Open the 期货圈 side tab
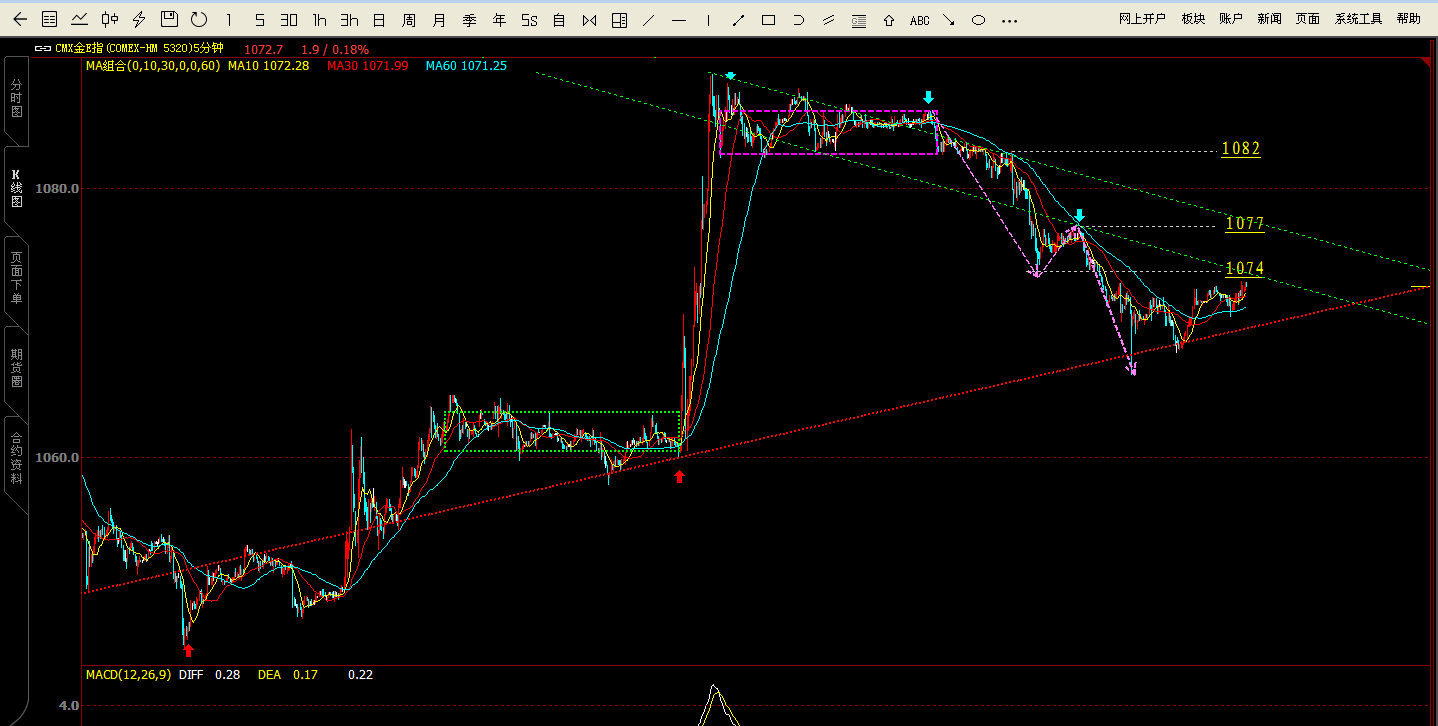This screenshot has width=1438, height=726. pos(16,368)
